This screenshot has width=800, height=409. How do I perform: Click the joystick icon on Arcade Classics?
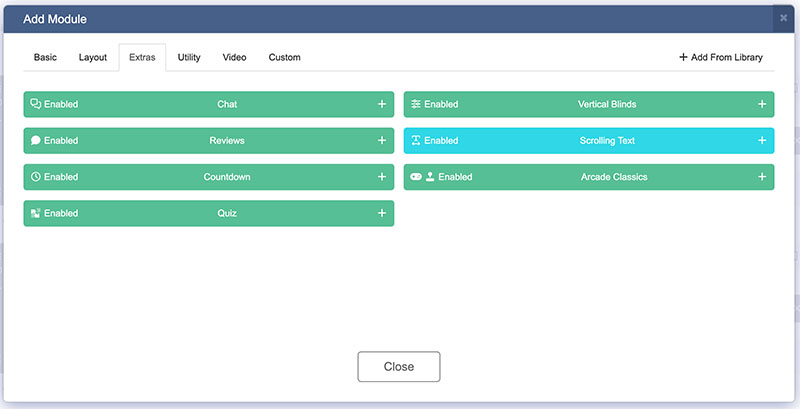pos(430,177)
